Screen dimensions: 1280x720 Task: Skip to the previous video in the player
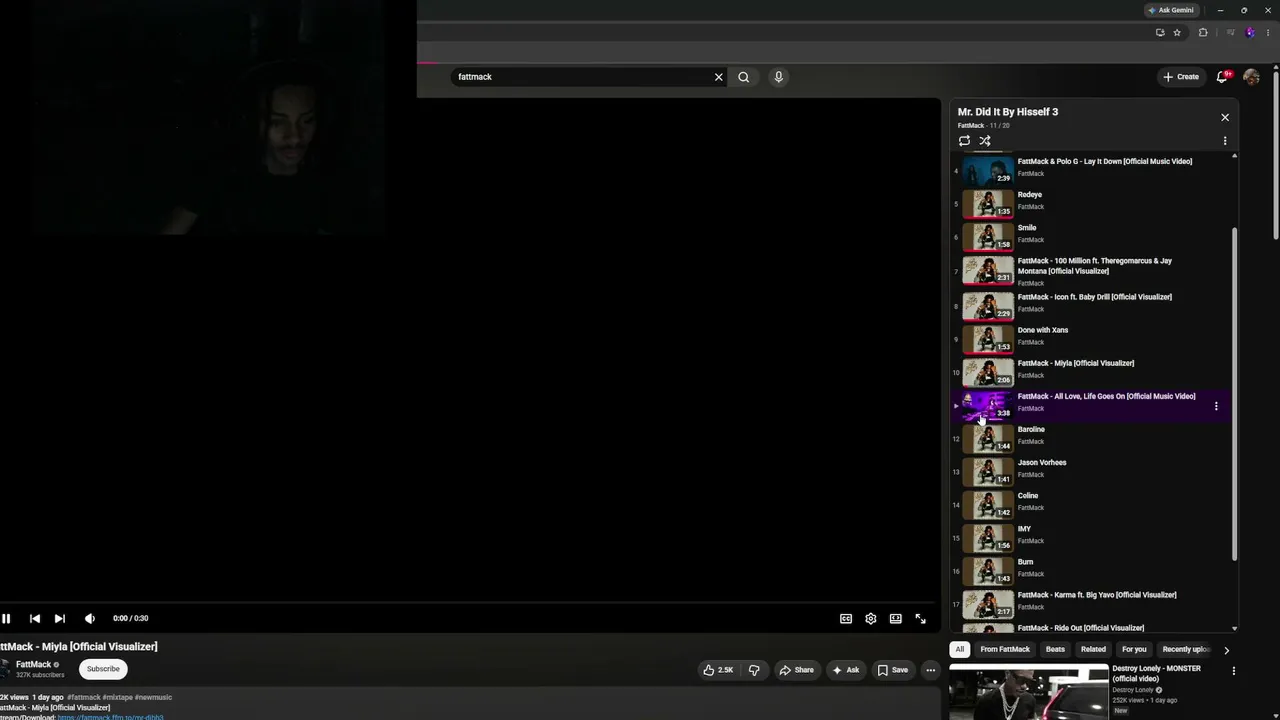35,619
